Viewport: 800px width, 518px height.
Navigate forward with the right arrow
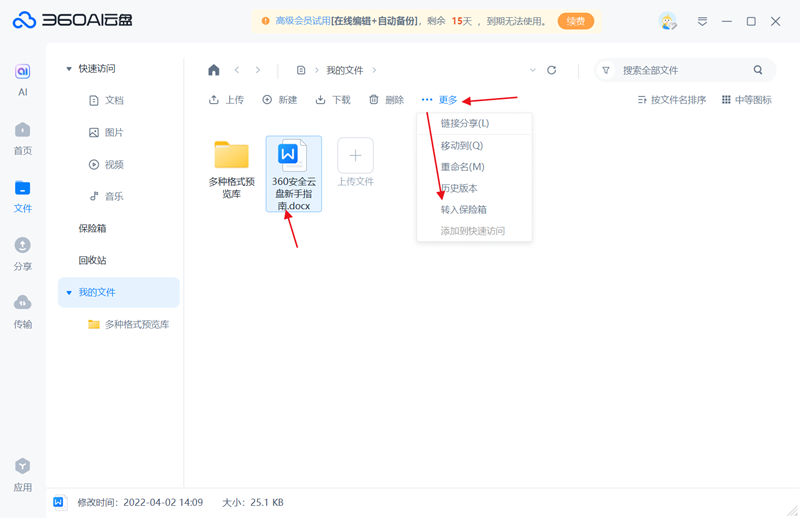[258, 70]
